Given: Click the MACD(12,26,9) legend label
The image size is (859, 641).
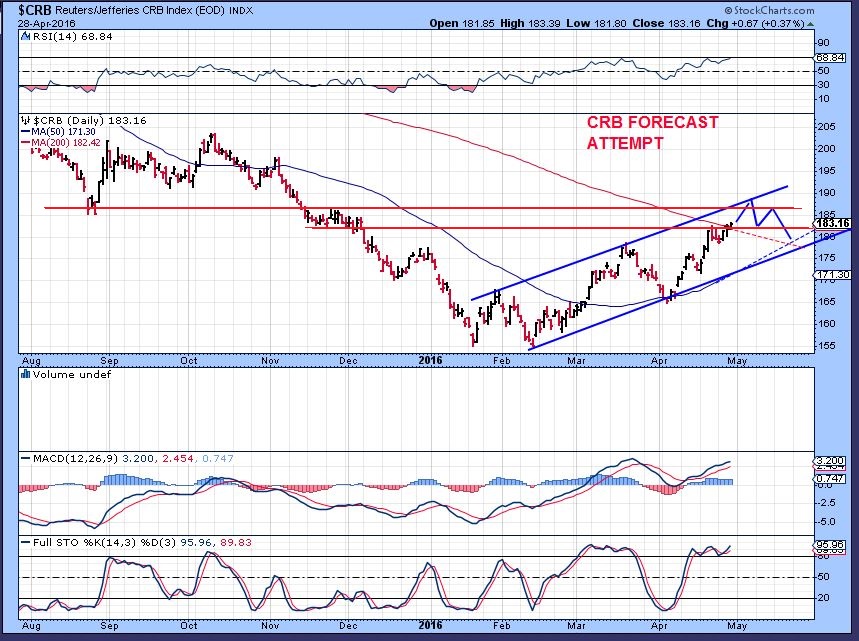Looking at the screenshot, I should 76,458.
